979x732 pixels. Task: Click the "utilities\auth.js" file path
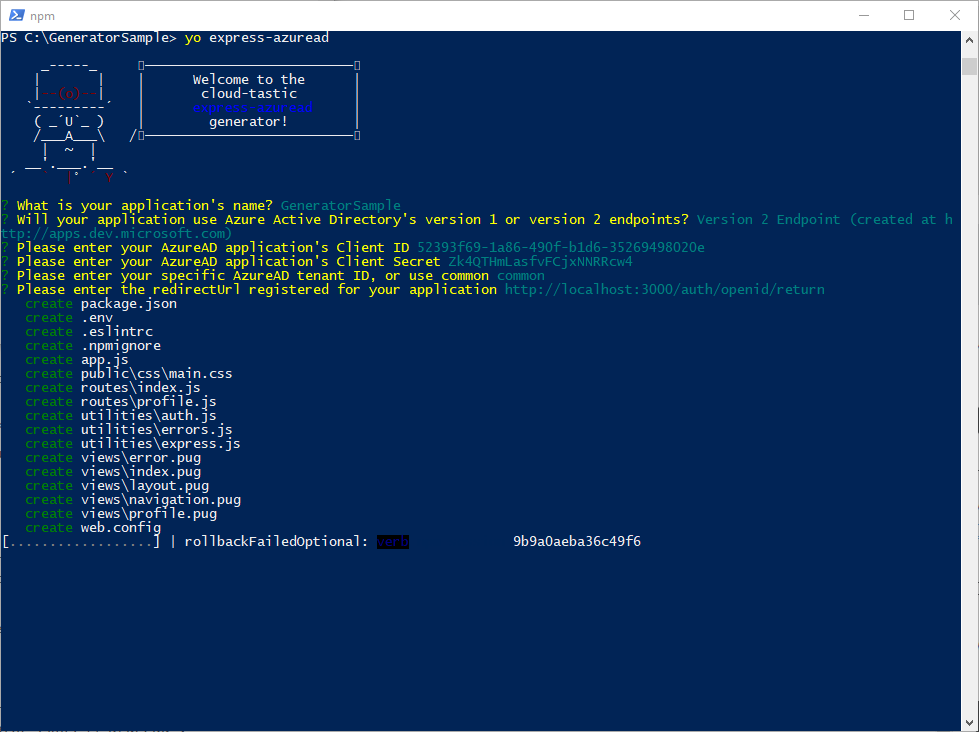tap(149, 416)
